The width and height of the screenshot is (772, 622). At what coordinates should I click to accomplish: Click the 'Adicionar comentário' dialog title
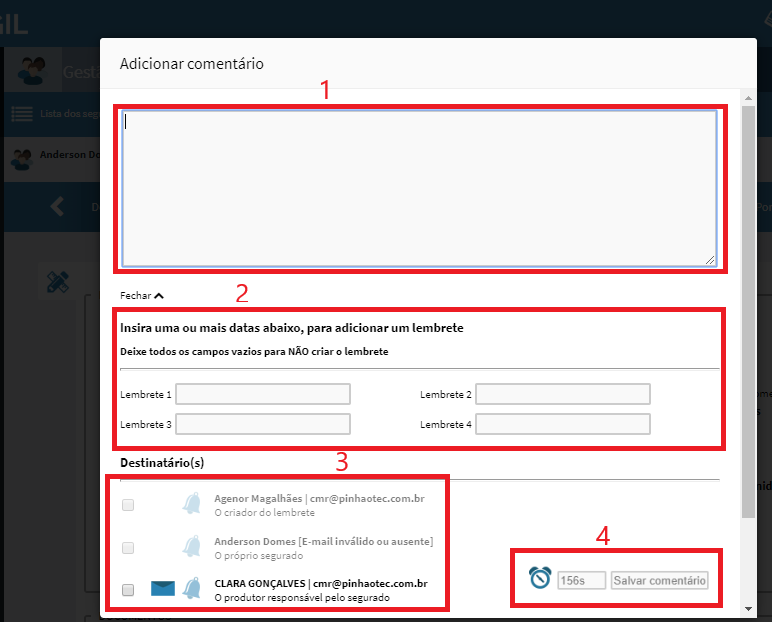point(192,64)
